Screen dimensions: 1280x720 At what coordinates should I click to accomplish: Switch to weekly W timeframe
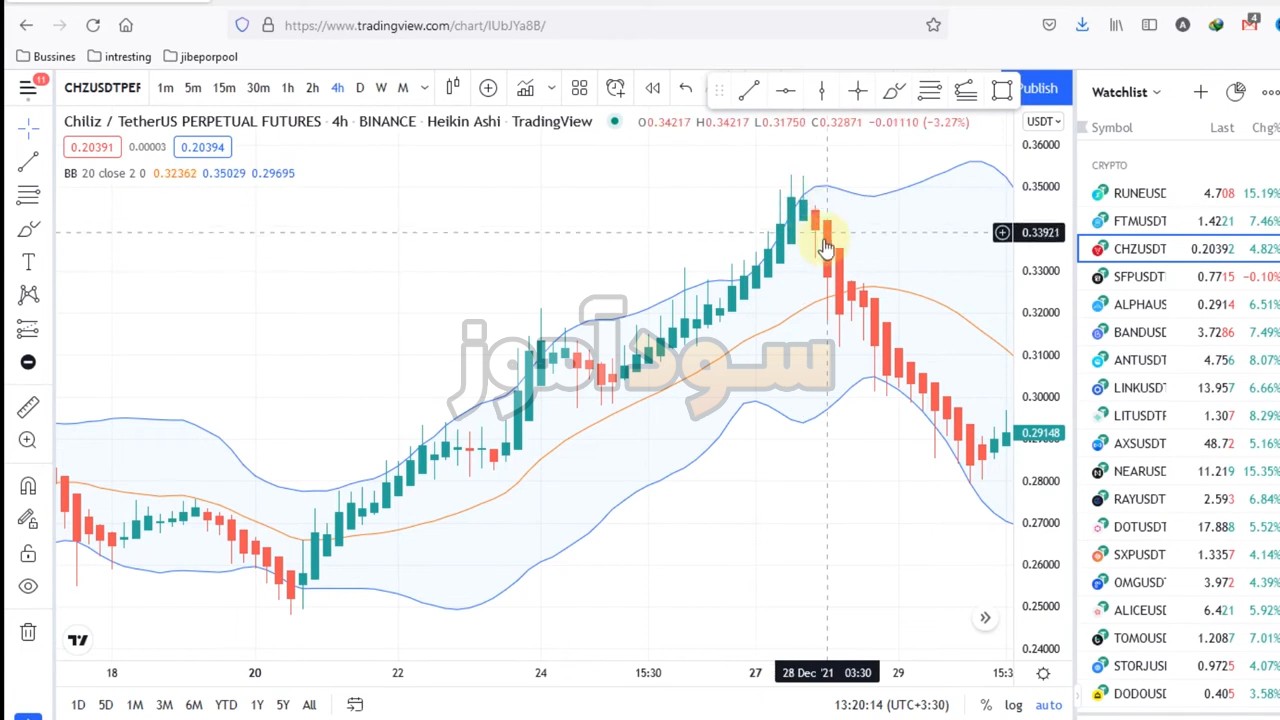[x=381, y=88]
